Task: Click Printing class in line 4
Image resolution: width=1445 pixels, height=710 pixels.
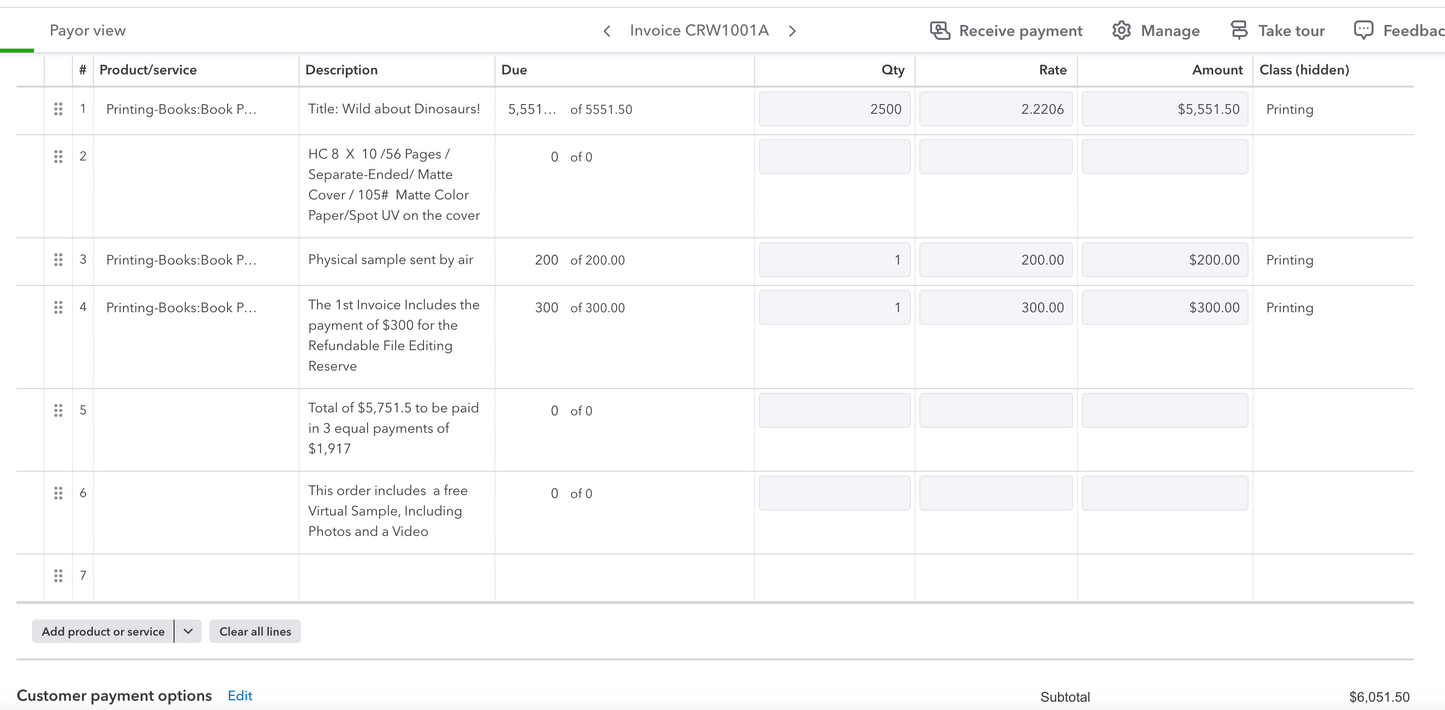Action: [x=1290, y=308]
